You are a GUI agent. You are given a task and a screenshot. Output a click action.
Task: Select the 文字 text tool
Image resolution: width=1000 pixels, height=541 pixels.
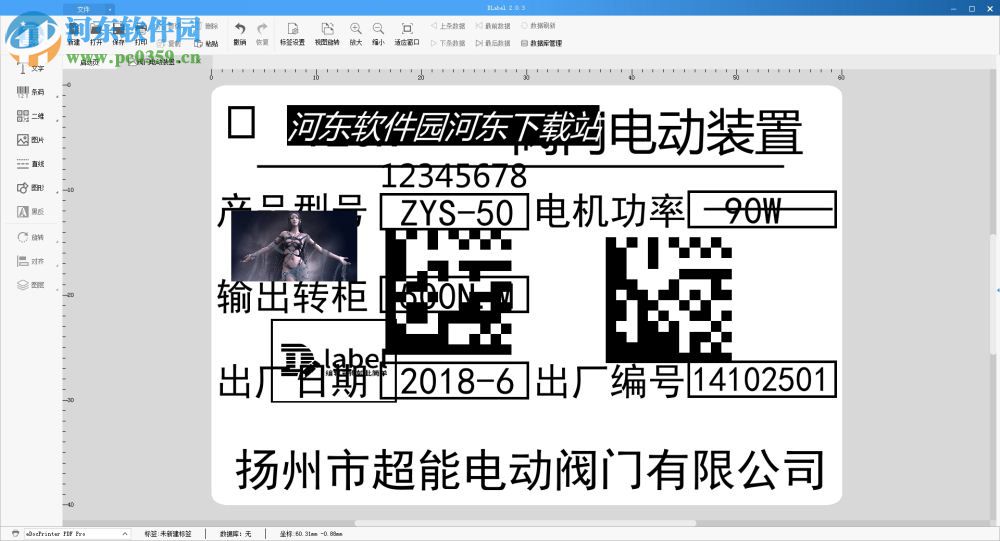31,68
